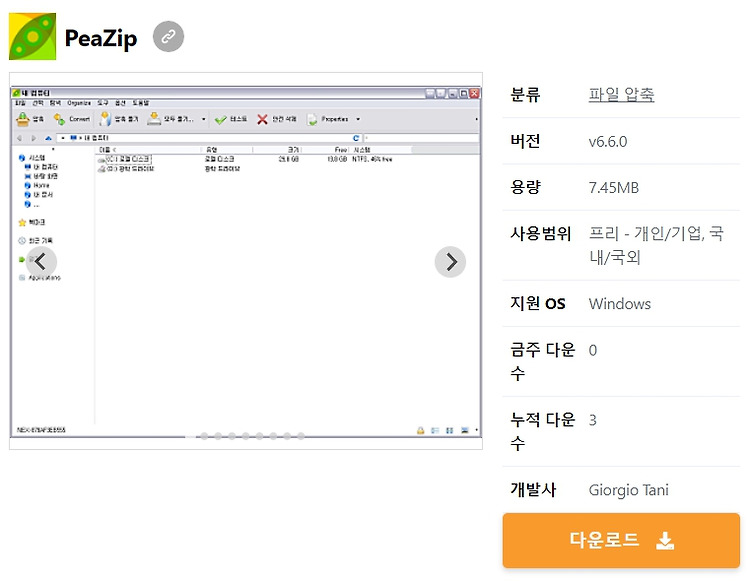This screenshot has width=750, height=581.
Task: Show the previous screenshot with the left arrow
Action: click(41, 262)
